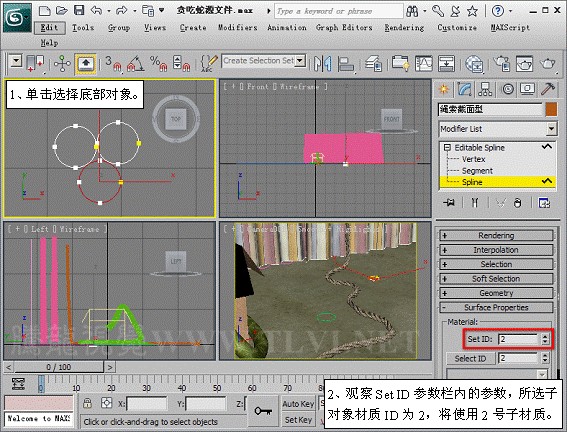The image size is (567, 432).
Task: Select the Segment sub-object level
Action: tap(477, 171)
